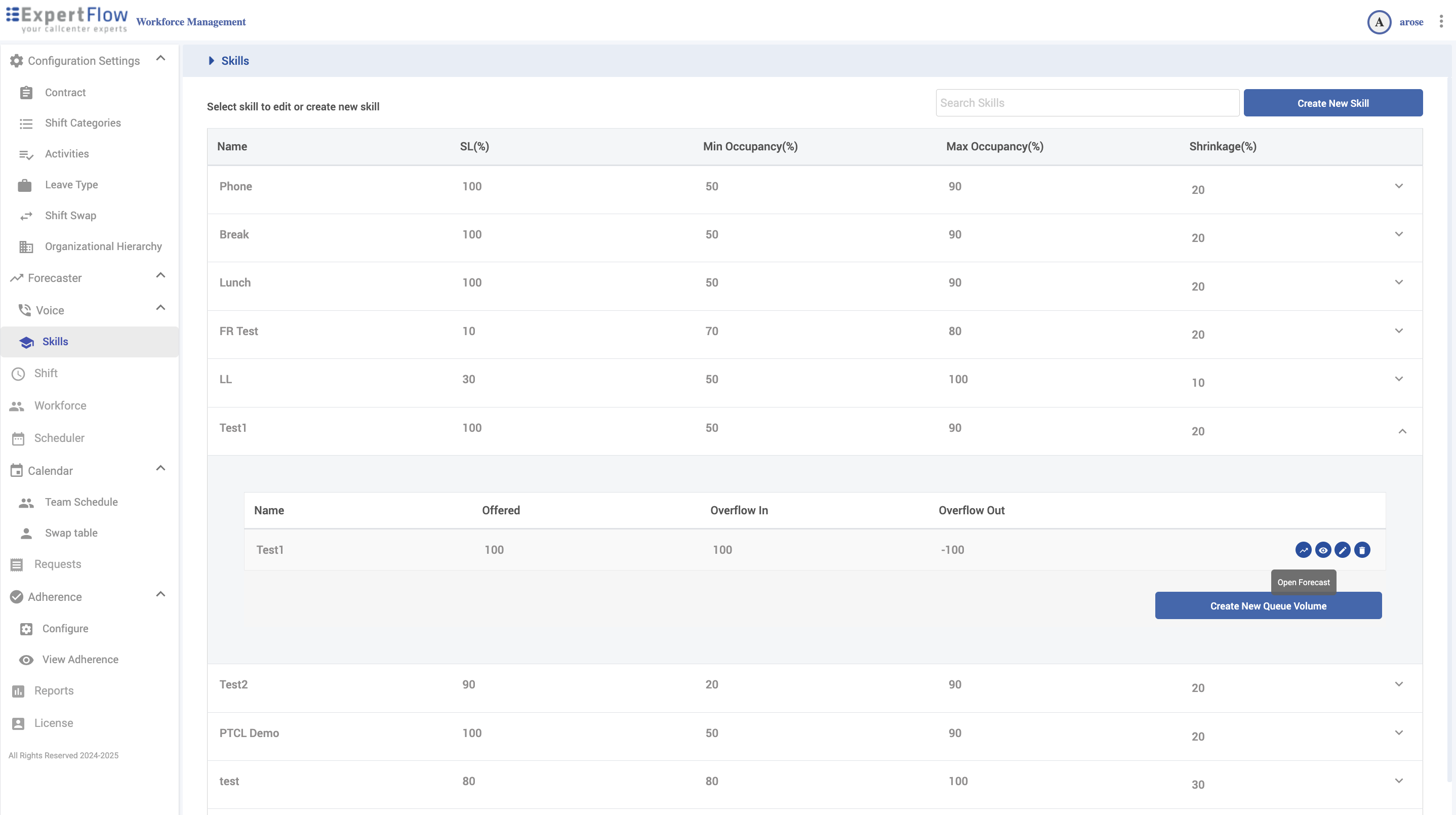
Task: Click Create New Skill button
Action: pyautogui.click(x=1333, y=103)
